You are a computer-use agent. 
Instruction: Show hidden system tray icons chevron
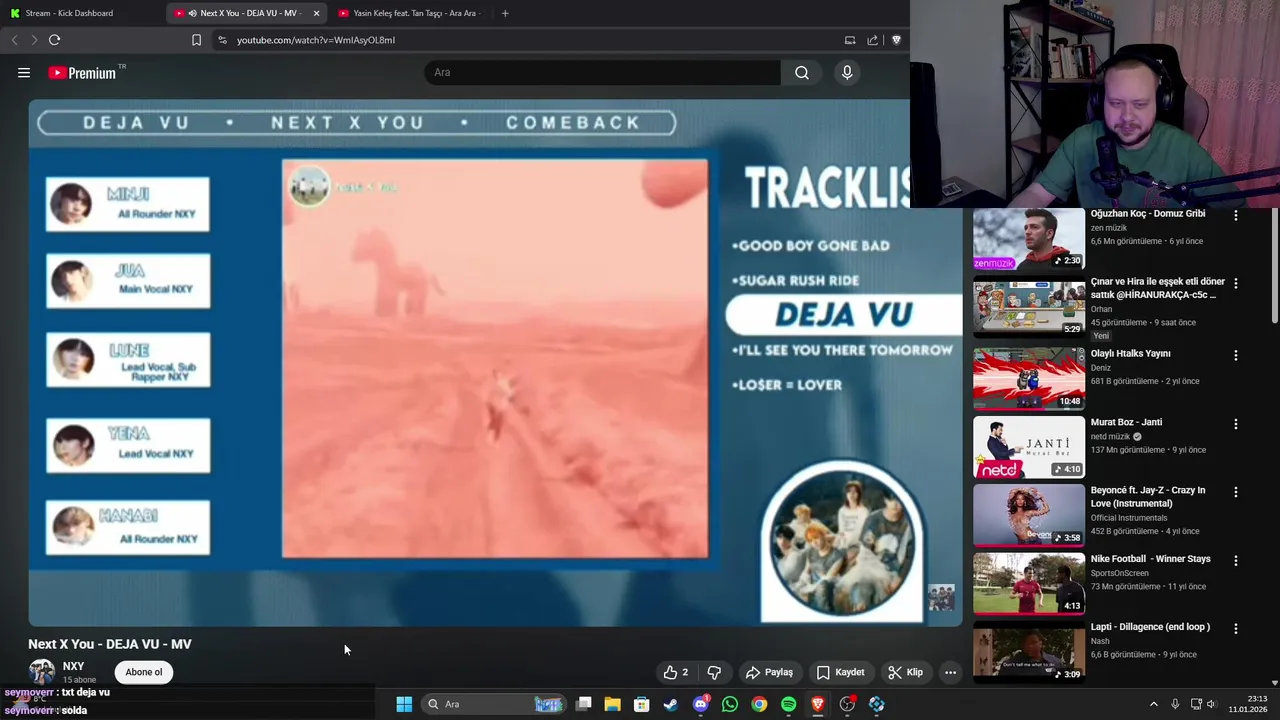point(1153,704)
